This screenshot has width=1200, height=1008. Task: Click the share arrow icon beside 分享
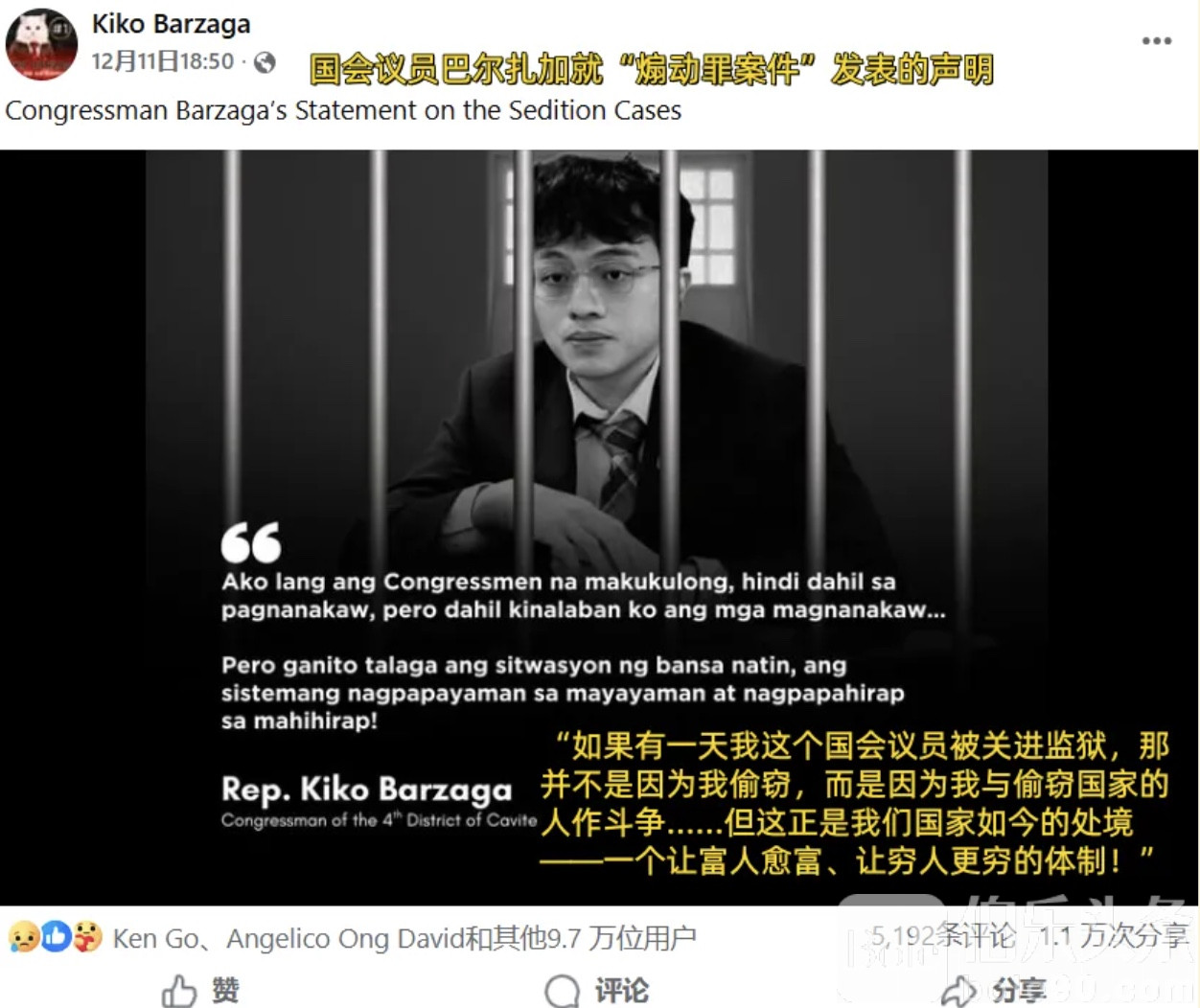click(959, 992)
